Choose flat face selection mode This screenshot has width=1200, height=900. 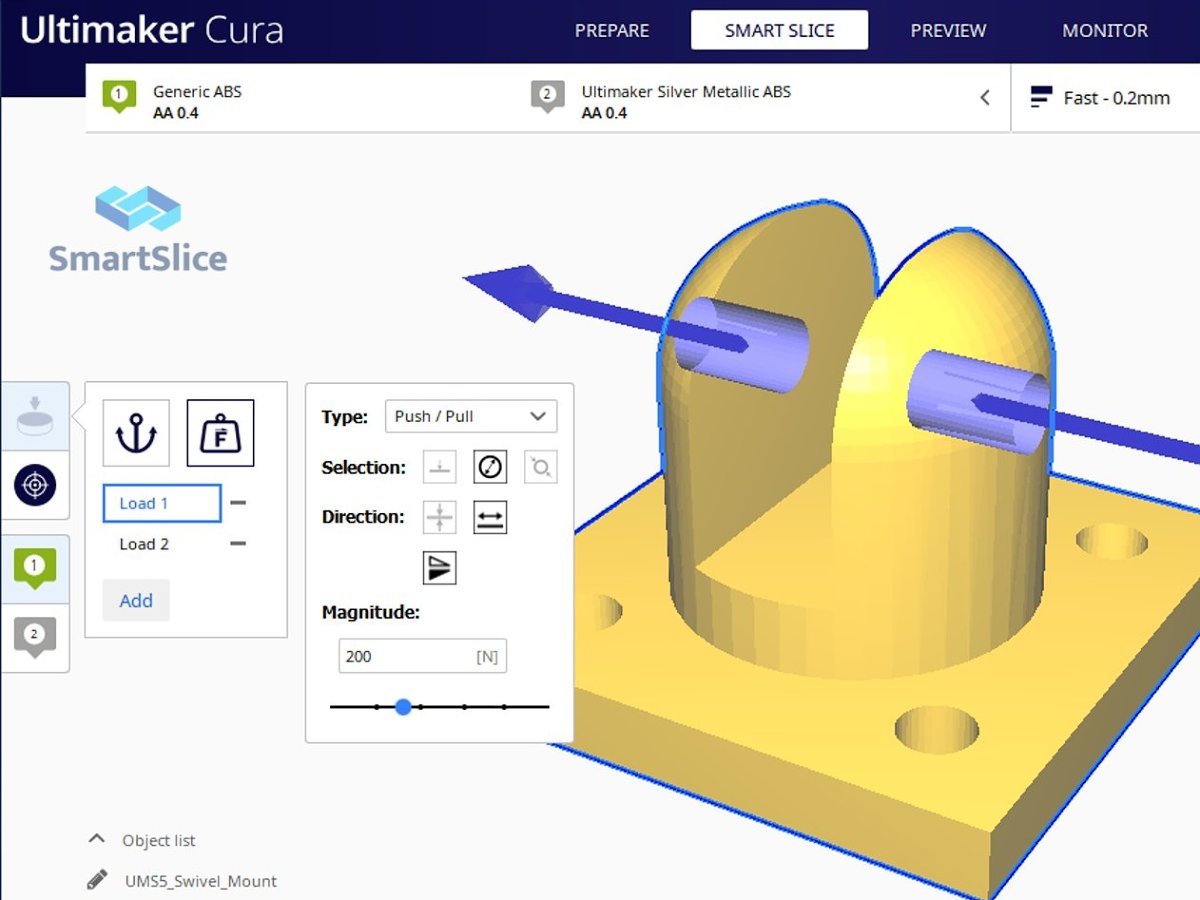(x=440, y=466)
